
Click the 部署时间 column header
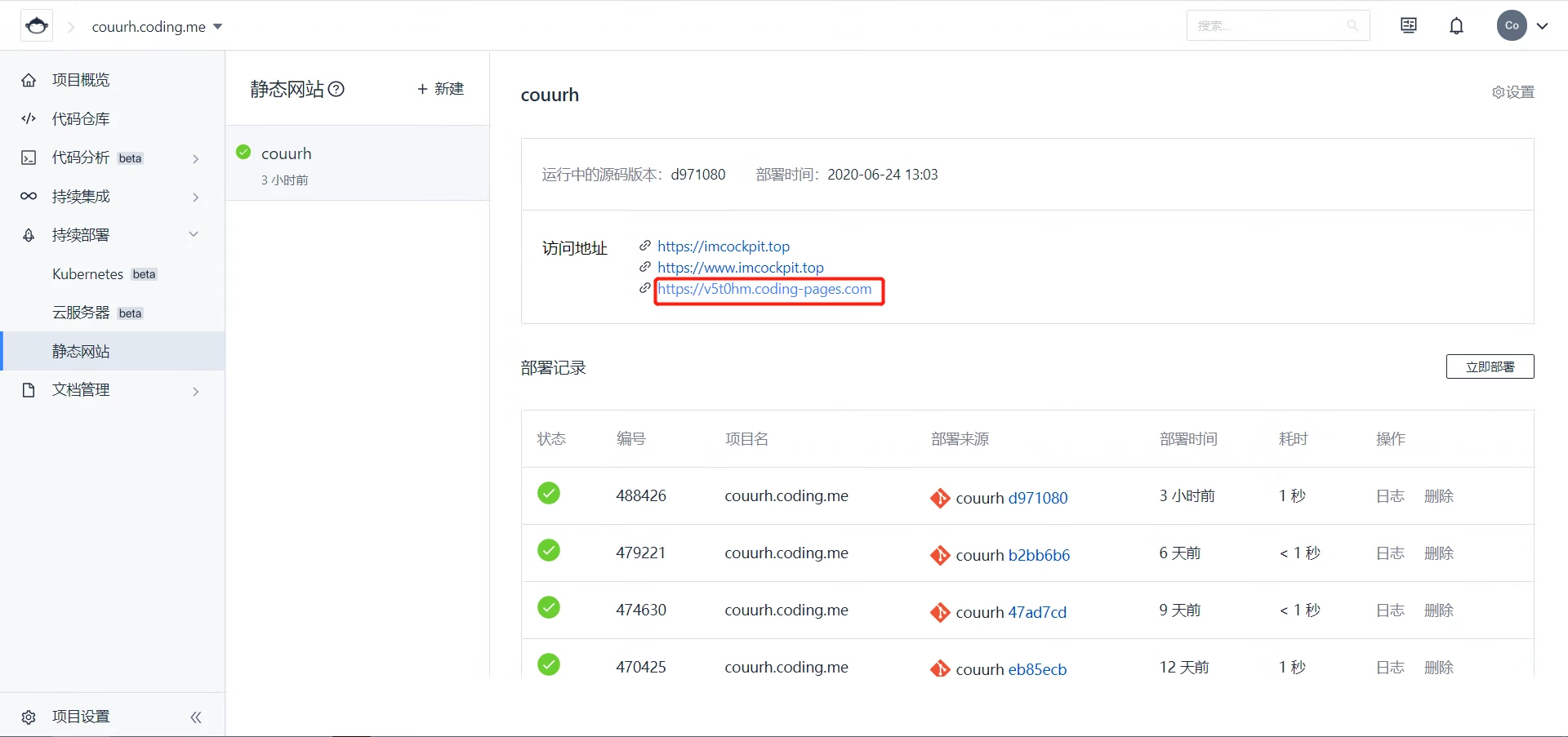pyautogui.click(x=1188, y=439)
